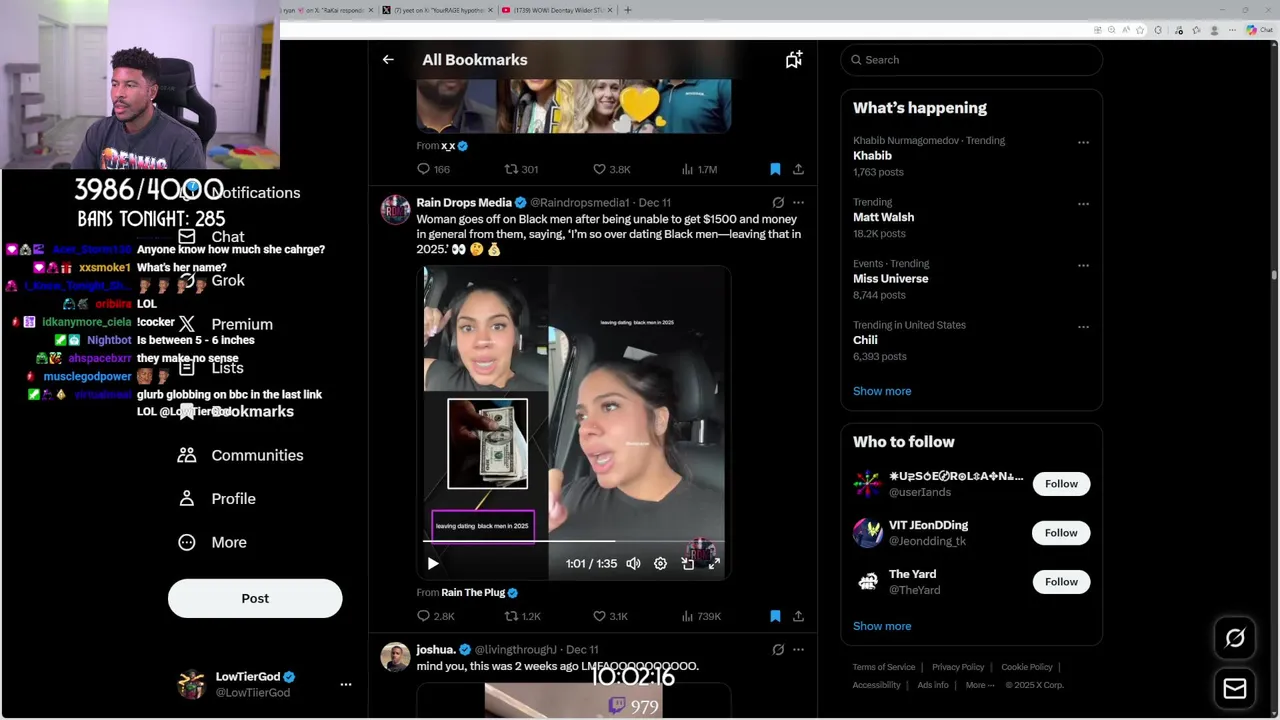
Task: Close the 'ryan on X' browser tab
Action: click(371, 10)
